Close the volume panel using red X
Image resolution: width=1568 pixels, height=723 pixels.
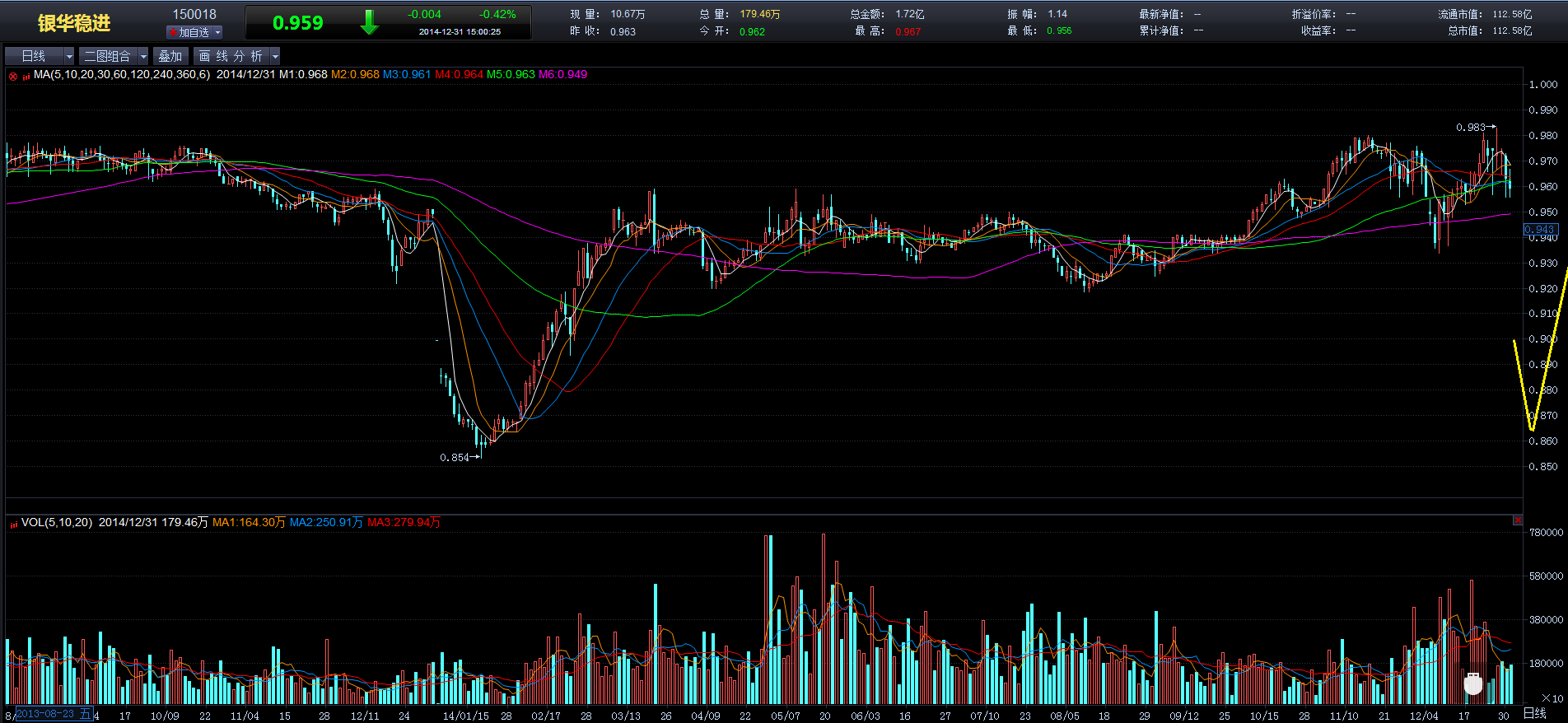(x=1517, y=520)
